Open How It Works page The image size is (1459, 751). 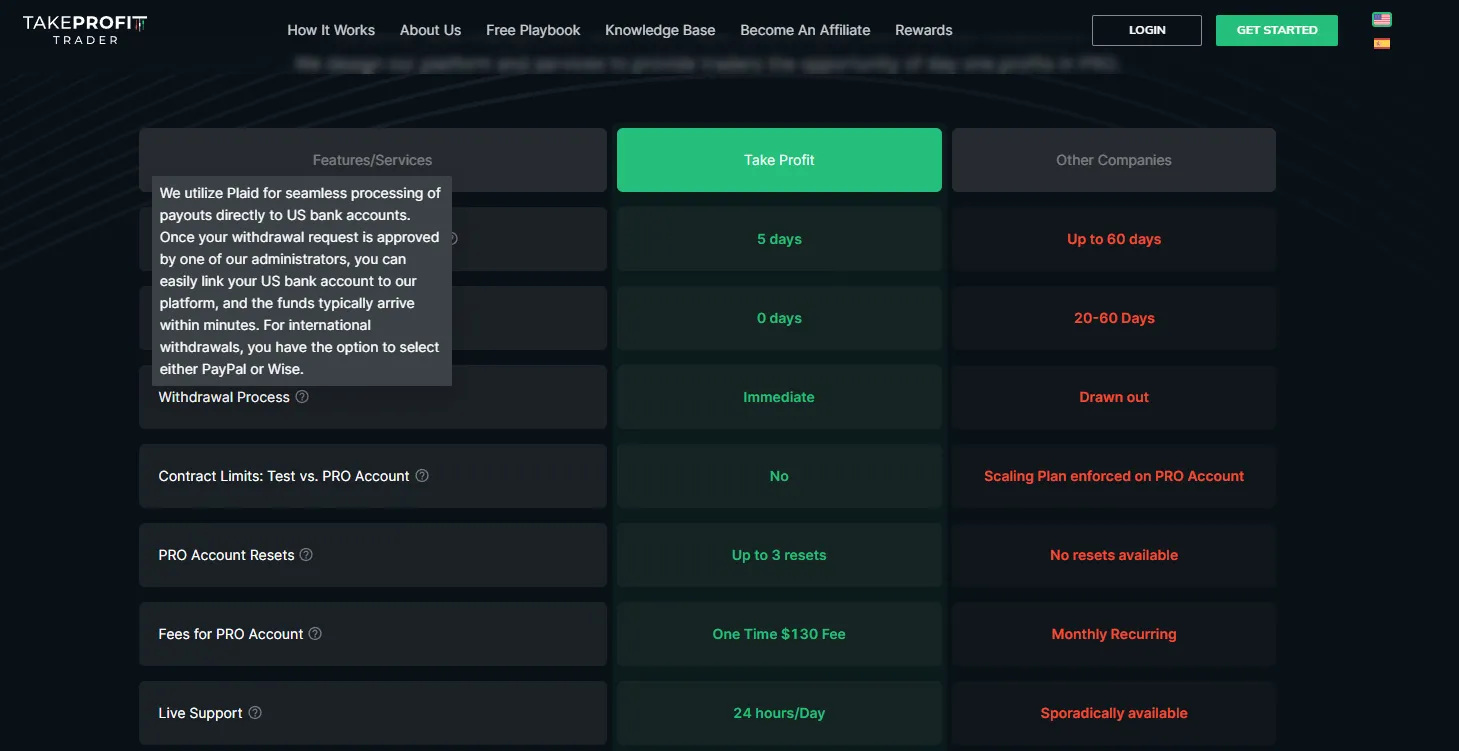point(331,30)
